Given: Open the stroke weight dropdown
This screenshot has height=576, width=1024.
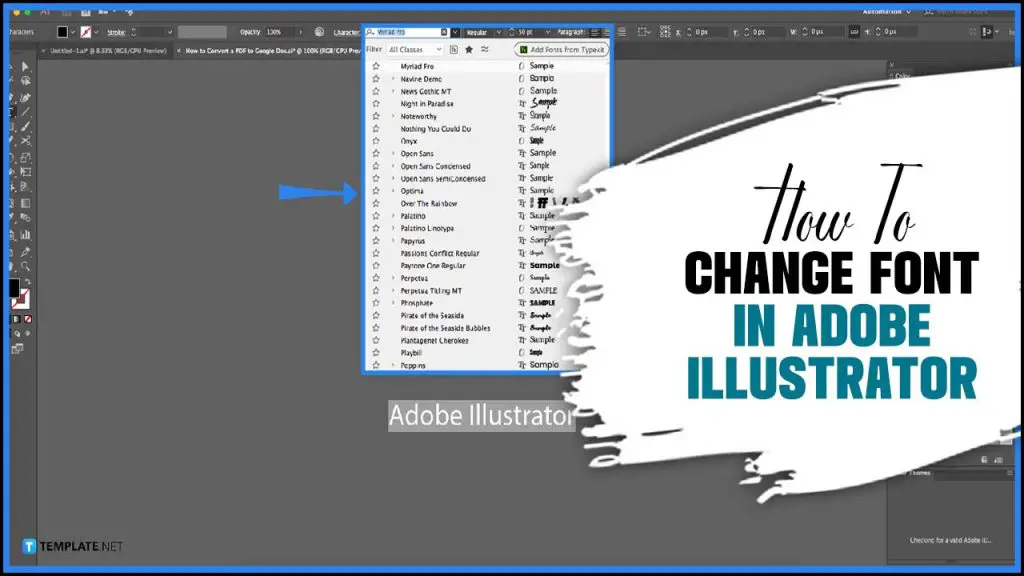Looking at the screenshot, I should tap(170, 32).
